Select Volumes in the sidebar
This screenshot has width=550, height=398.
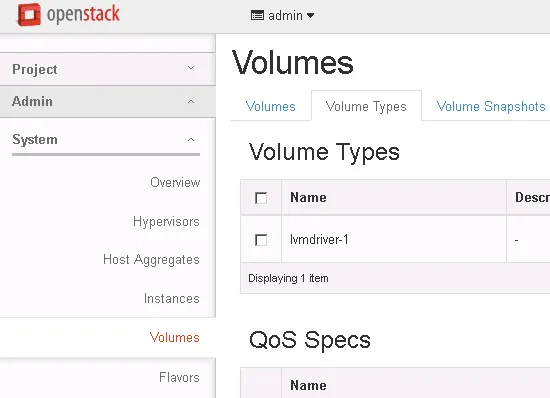coord(174,337)
